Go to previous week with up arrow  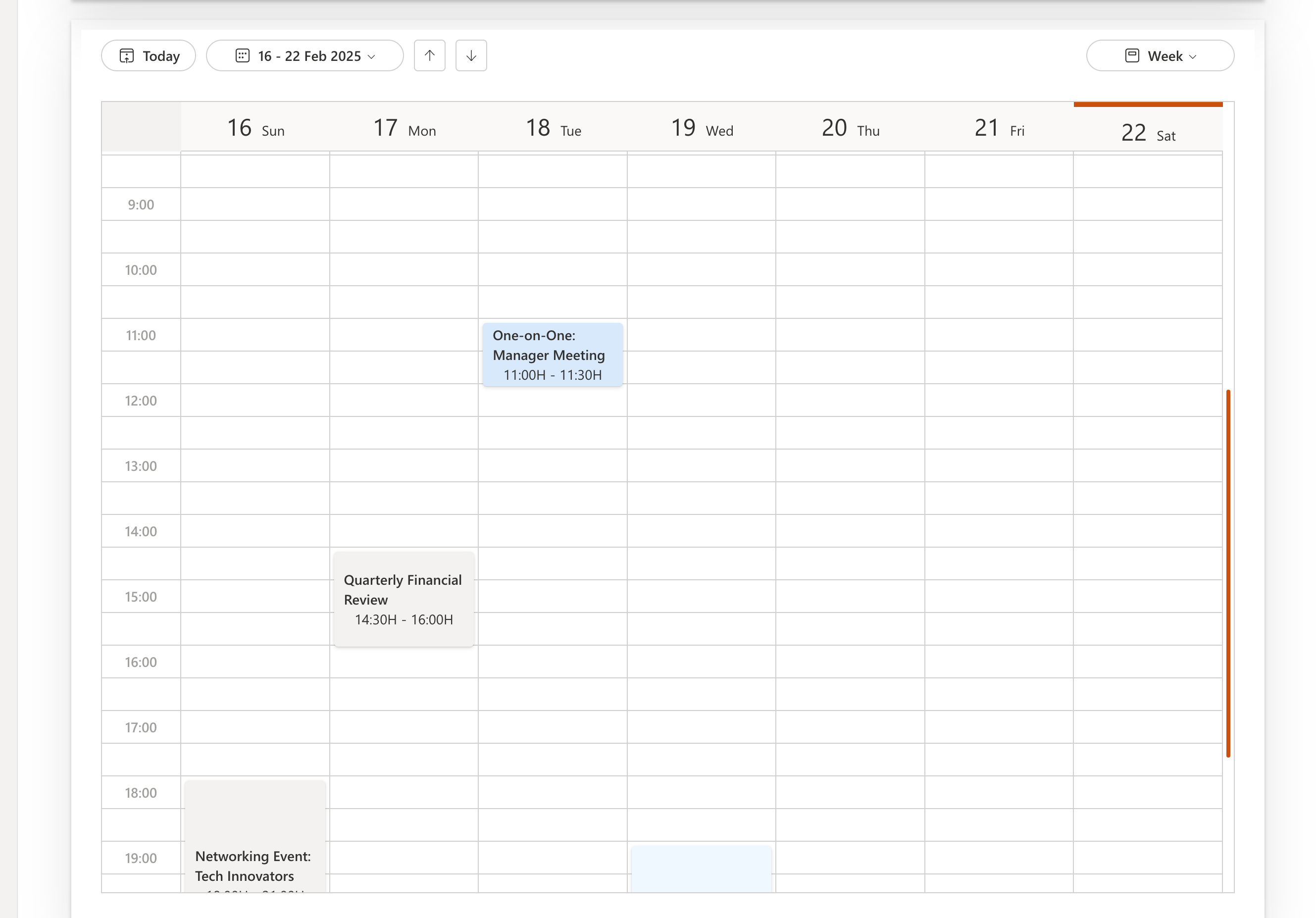point(429,55)
